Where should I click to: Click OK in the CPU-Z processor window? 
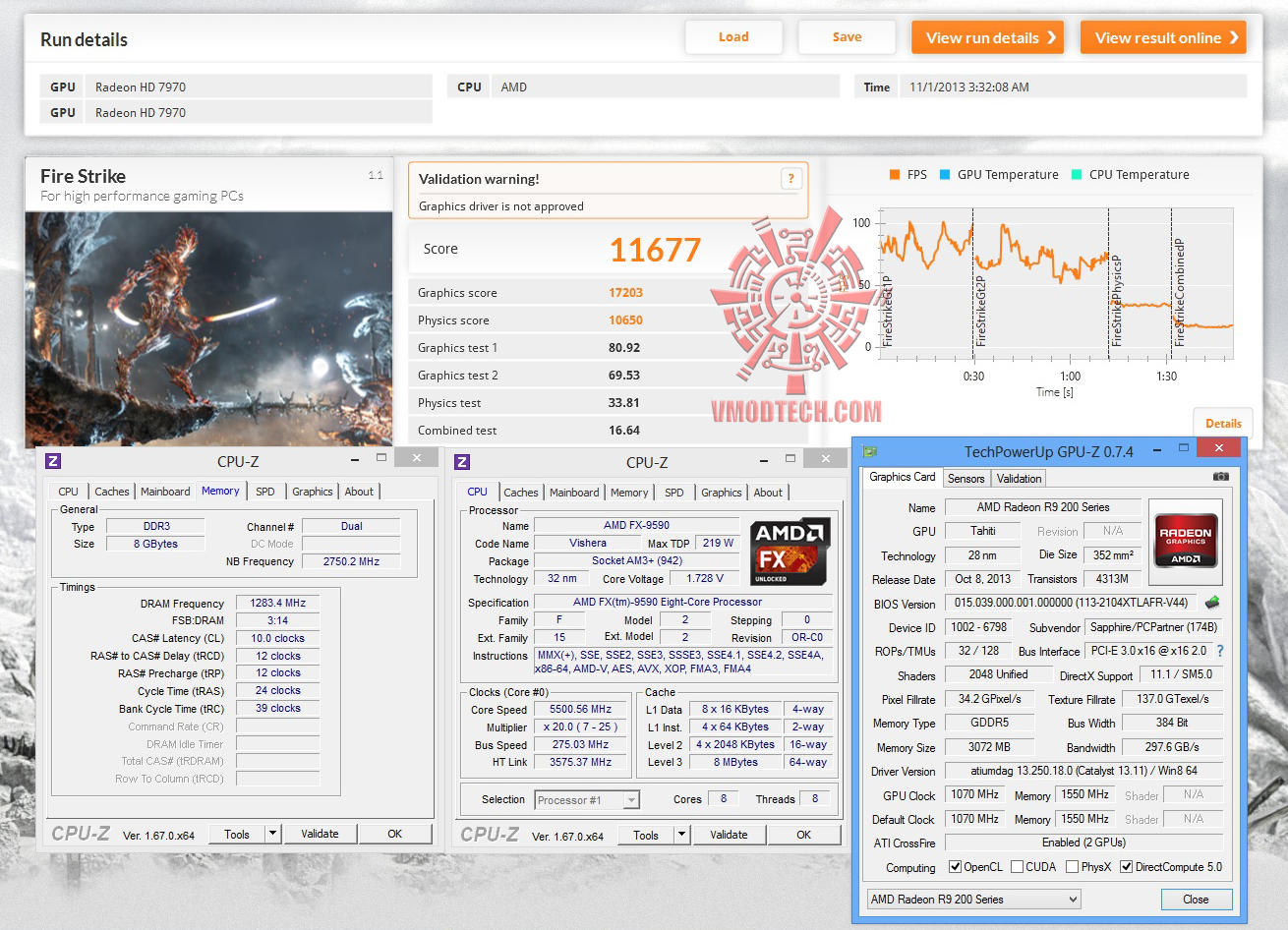(x=803, y=835)
